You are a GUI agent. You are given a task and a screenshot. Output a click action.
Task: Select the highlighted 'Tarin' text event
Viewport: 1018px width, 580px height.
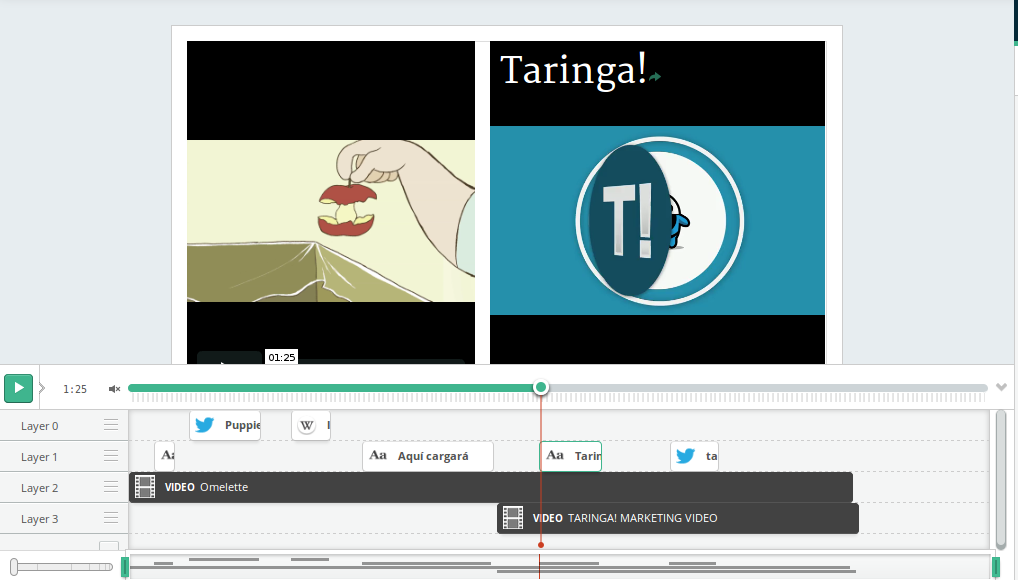(571, 456)
